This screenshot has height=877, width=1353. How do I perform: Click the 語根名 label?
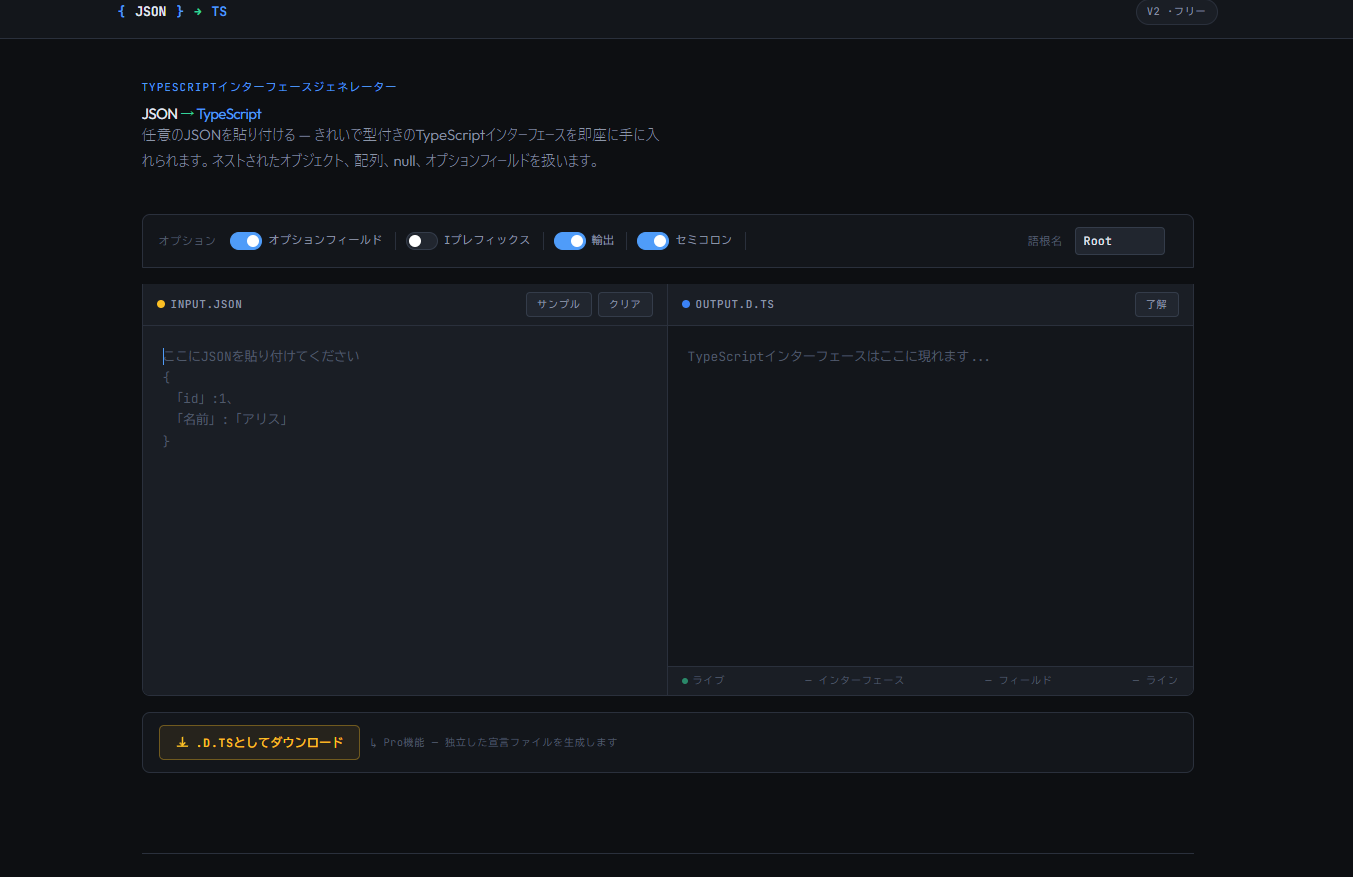coord(1045,241)
